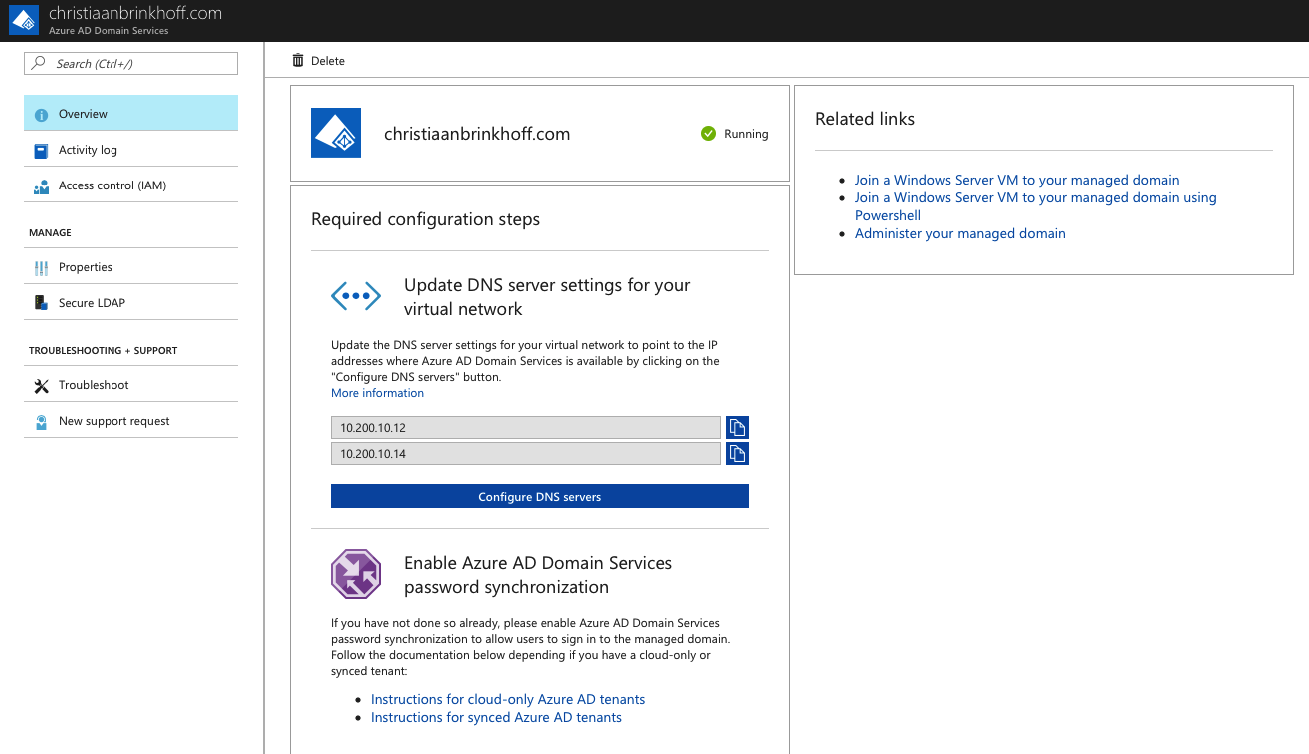The width and height of the screenshot is (1309, 754).
Task: Click the Related links heading
Action: [x=865, y=119]
